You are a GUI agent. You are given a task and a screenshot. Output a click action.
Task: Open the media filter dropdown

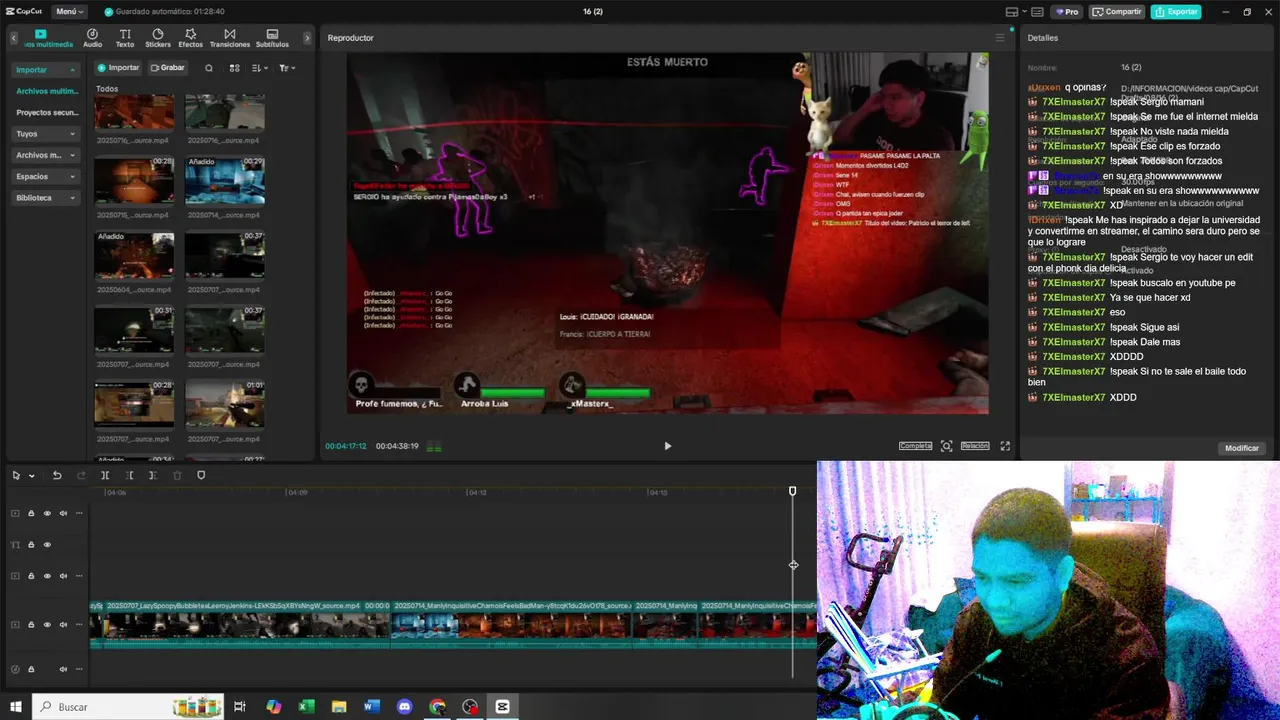[286, 68]
